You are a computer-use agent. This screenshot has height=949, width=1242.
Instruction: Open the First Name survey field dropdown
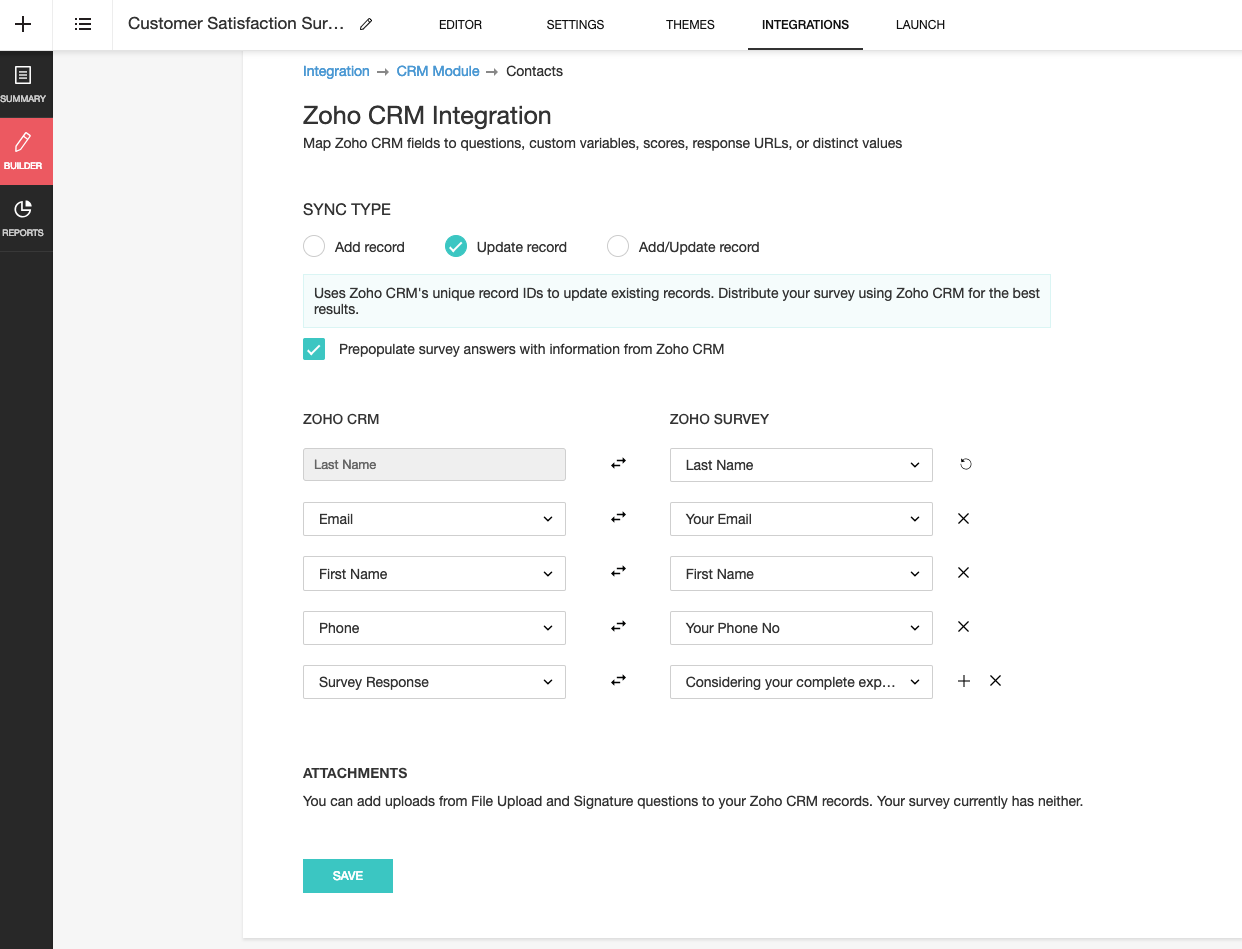pos(801,574)
